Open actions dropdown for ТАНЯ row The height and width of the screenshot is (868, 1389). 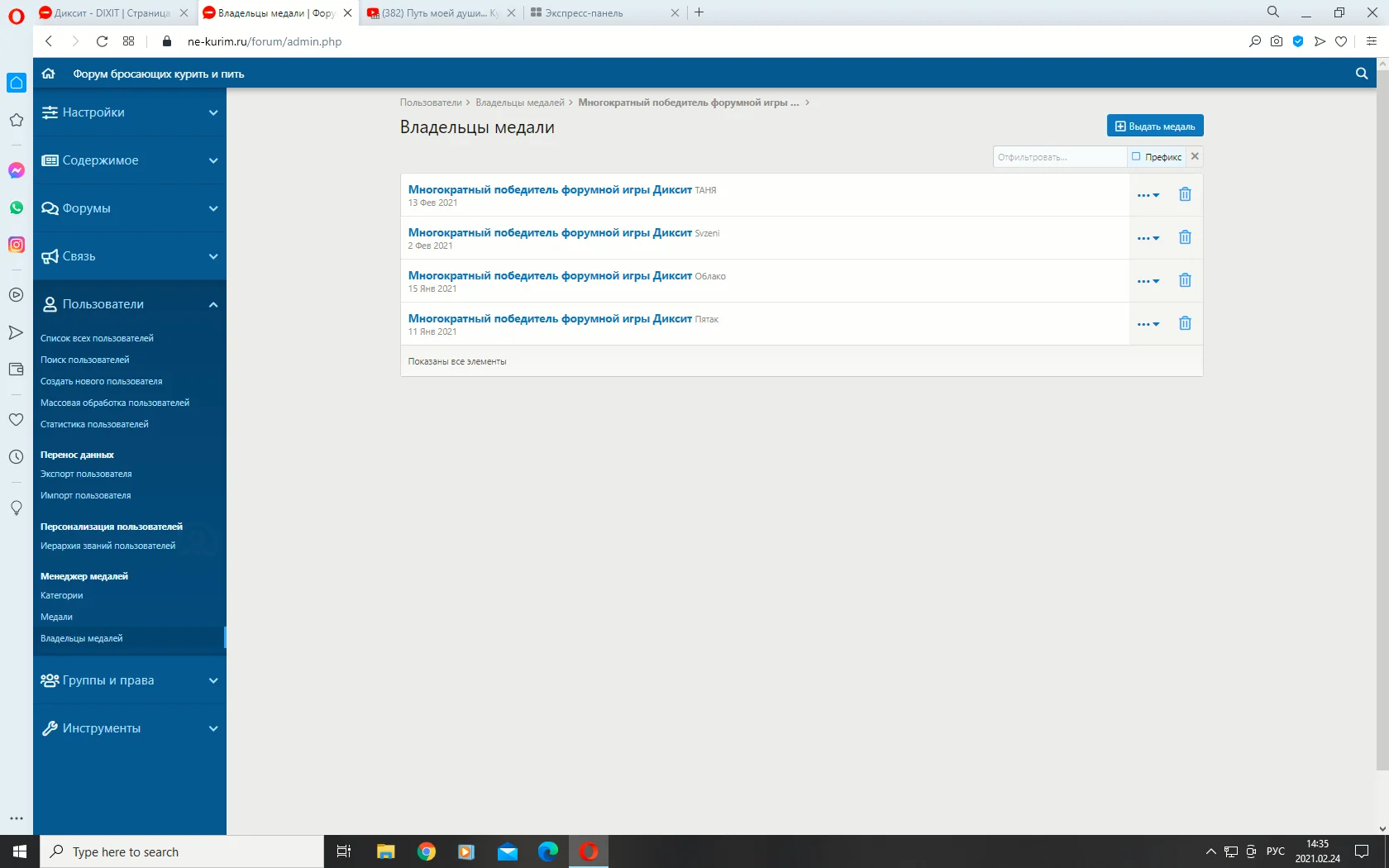point(1148,195)
